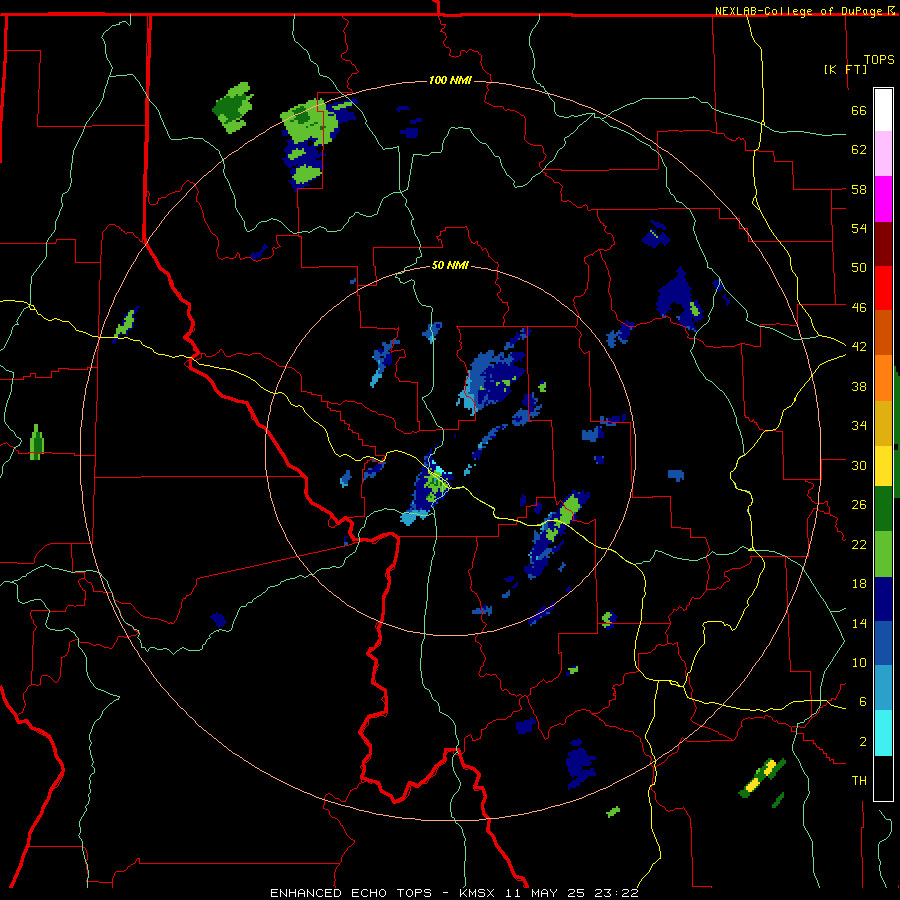Click the white swatch atop the tops scale
Screen dimensions: 900x900
(x=883, y=110)
